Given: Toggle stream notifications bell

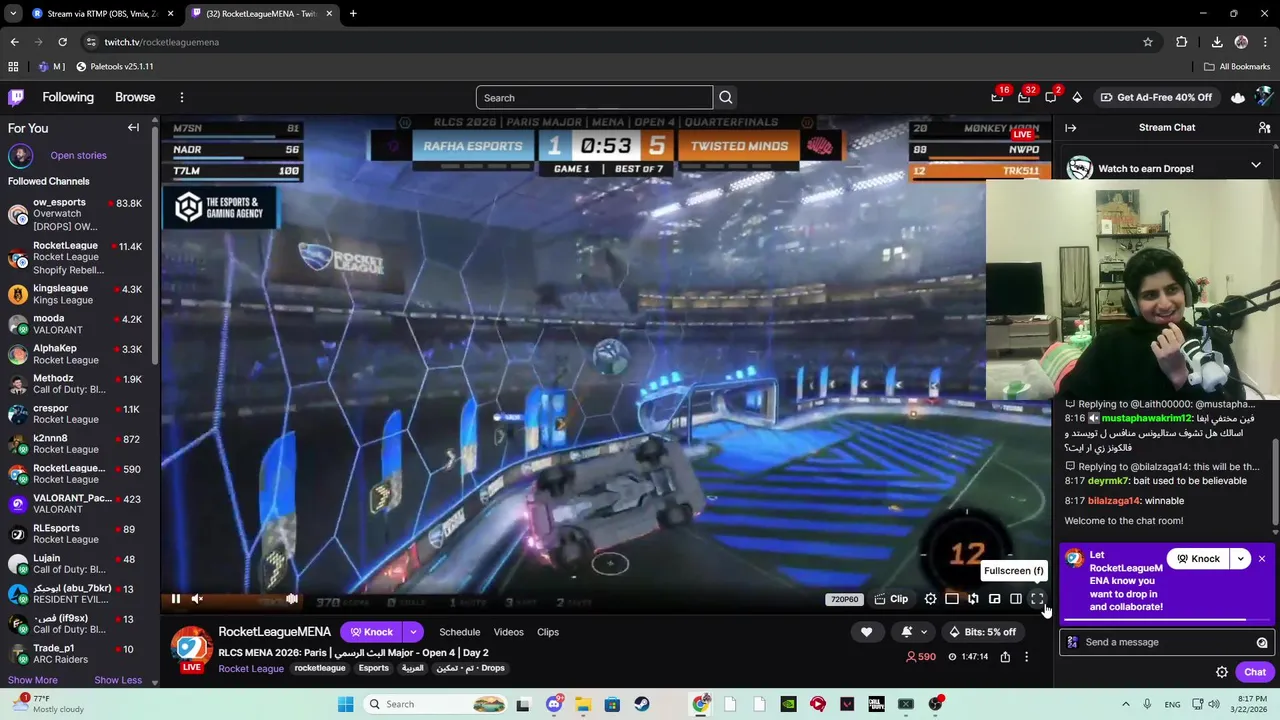Looking at the screenshot, I should point(906,632).
